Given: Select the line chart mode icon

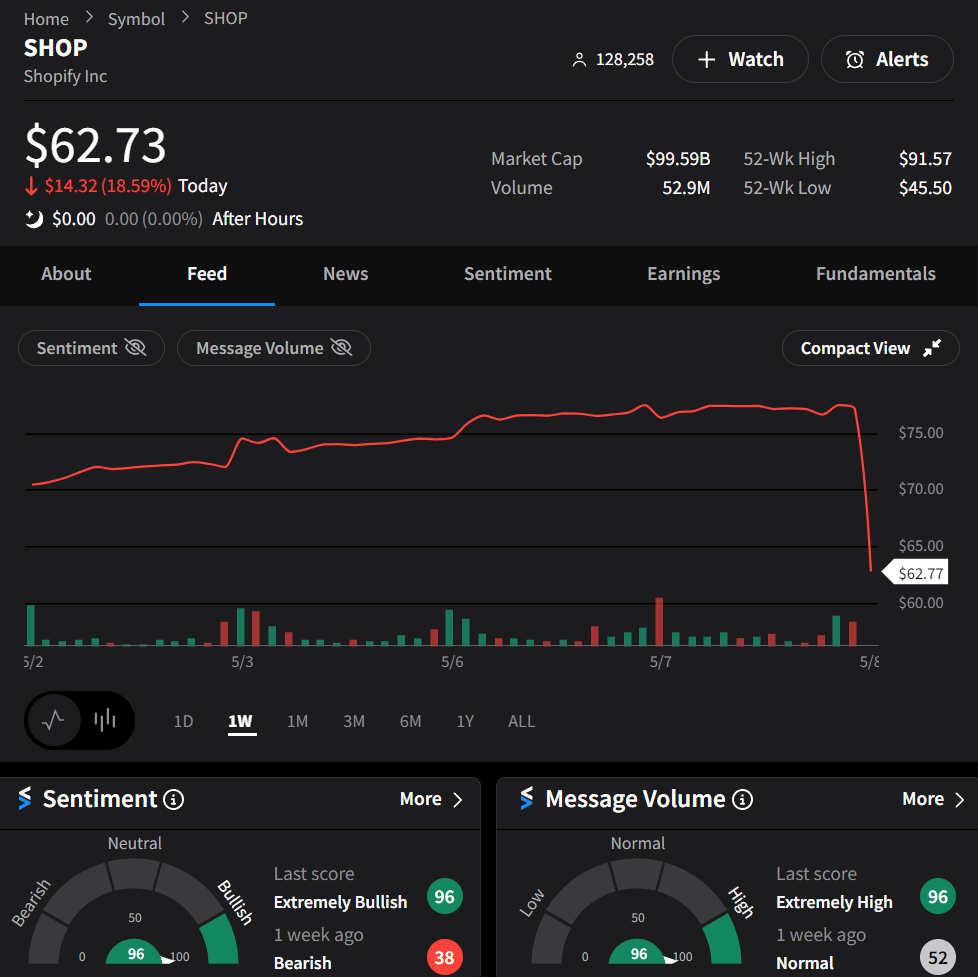Looking at the screenshot, I should coord(54,721).
